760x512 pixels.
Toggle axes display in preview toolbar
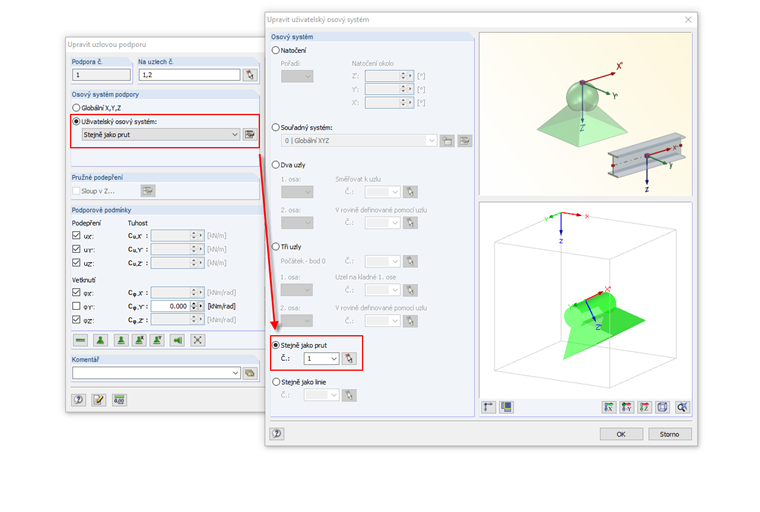[x=489, y=407]
